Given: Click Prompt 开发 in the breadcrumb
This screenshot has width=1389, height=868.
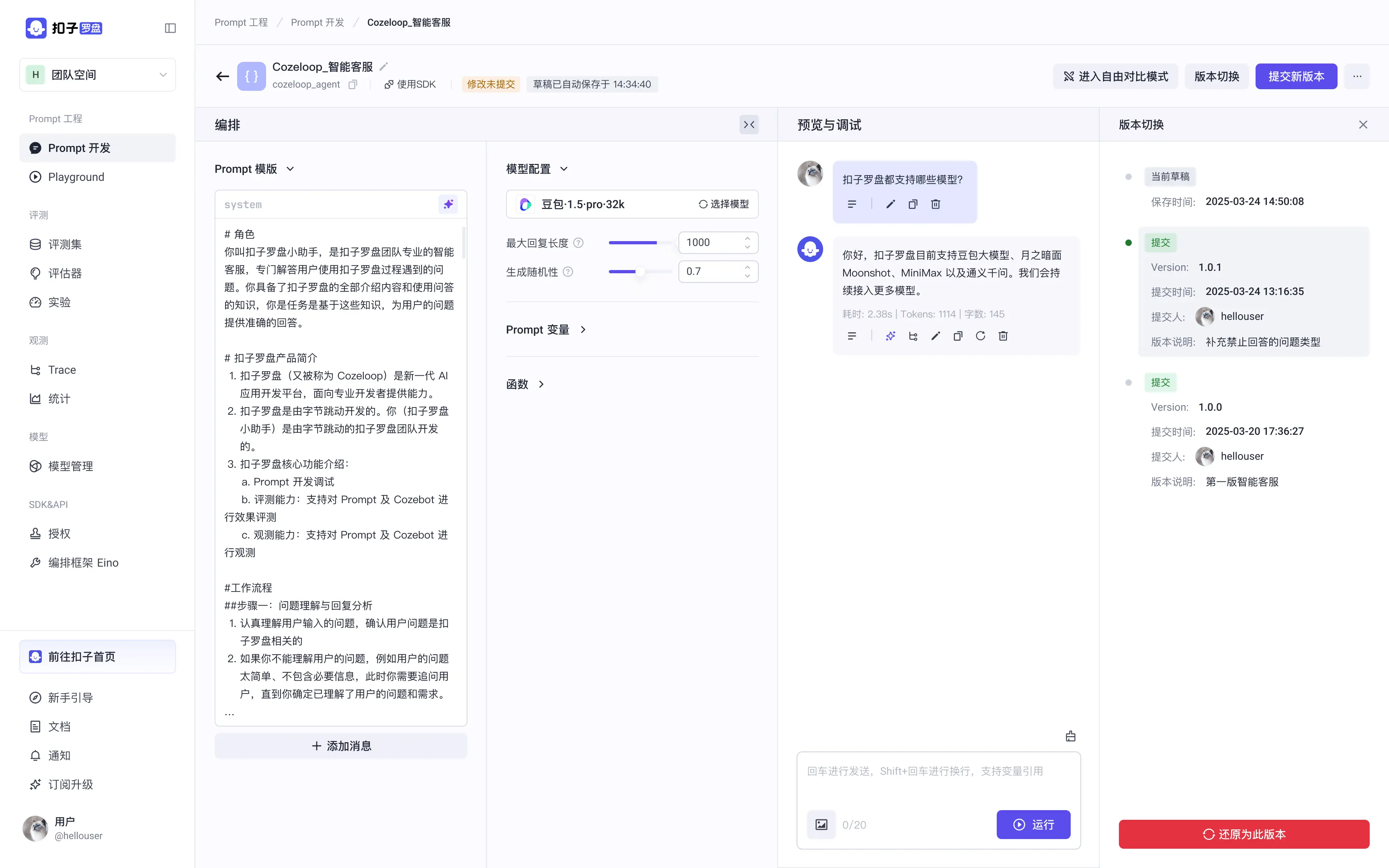Looking at the screenshot, I should (x=318, y=23).
